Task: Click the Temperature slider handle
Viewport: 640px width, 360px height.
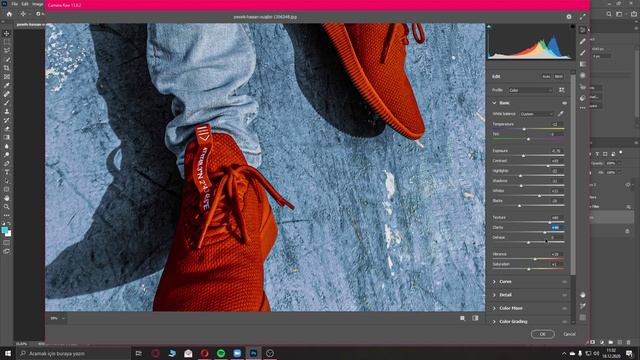Action: click(x=524, y=129)
